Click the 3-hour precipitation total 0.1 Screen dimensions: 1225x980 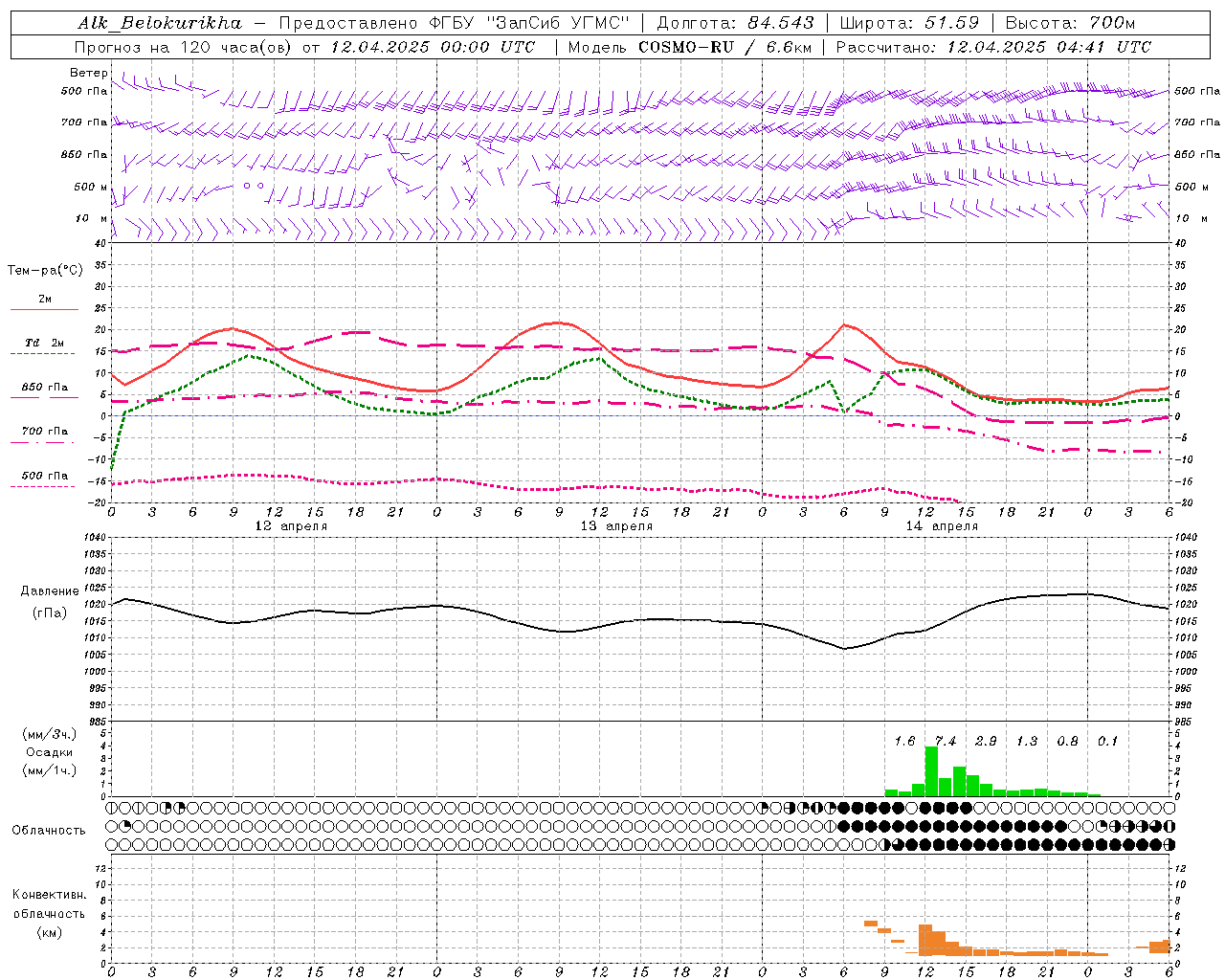1108,742
